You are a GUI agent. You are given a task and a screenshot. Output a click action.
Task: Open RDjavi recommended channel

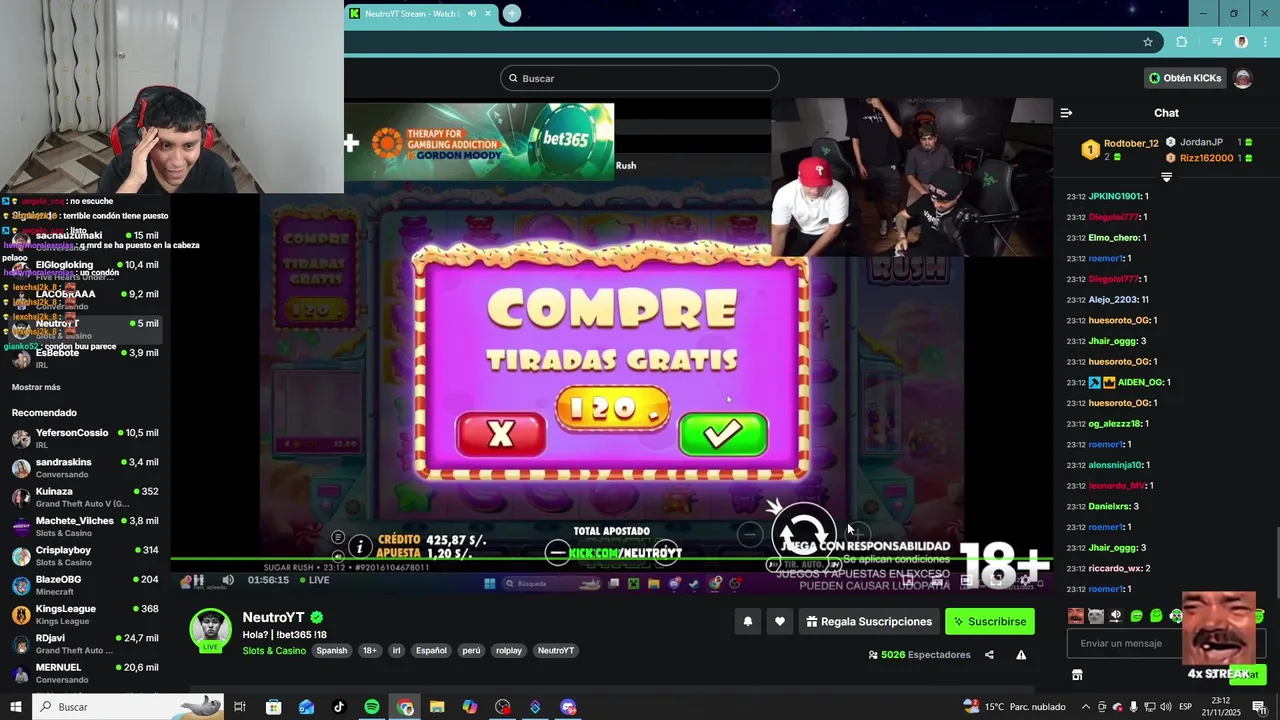[85, 644]
